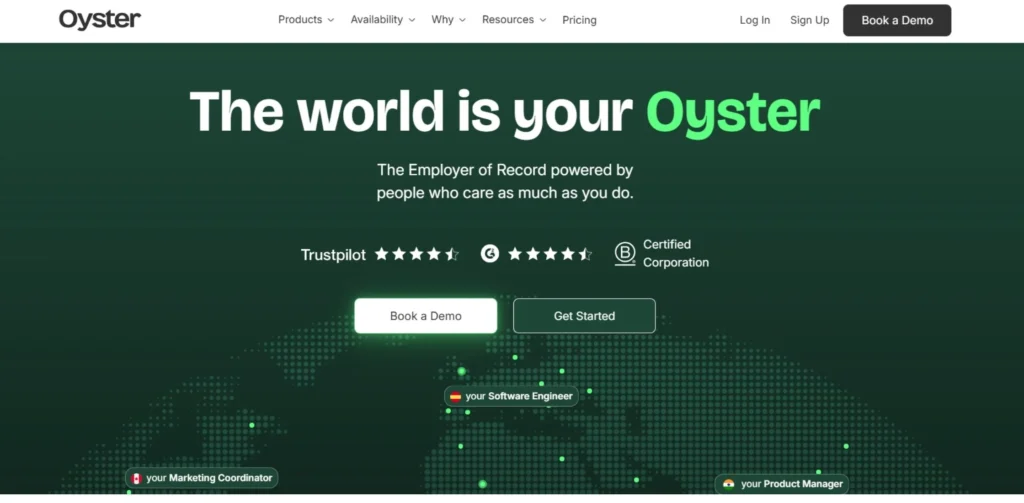Click the G2 star rating
The height and width of the screenshot is (503, 1024).
tap(550, 254)
